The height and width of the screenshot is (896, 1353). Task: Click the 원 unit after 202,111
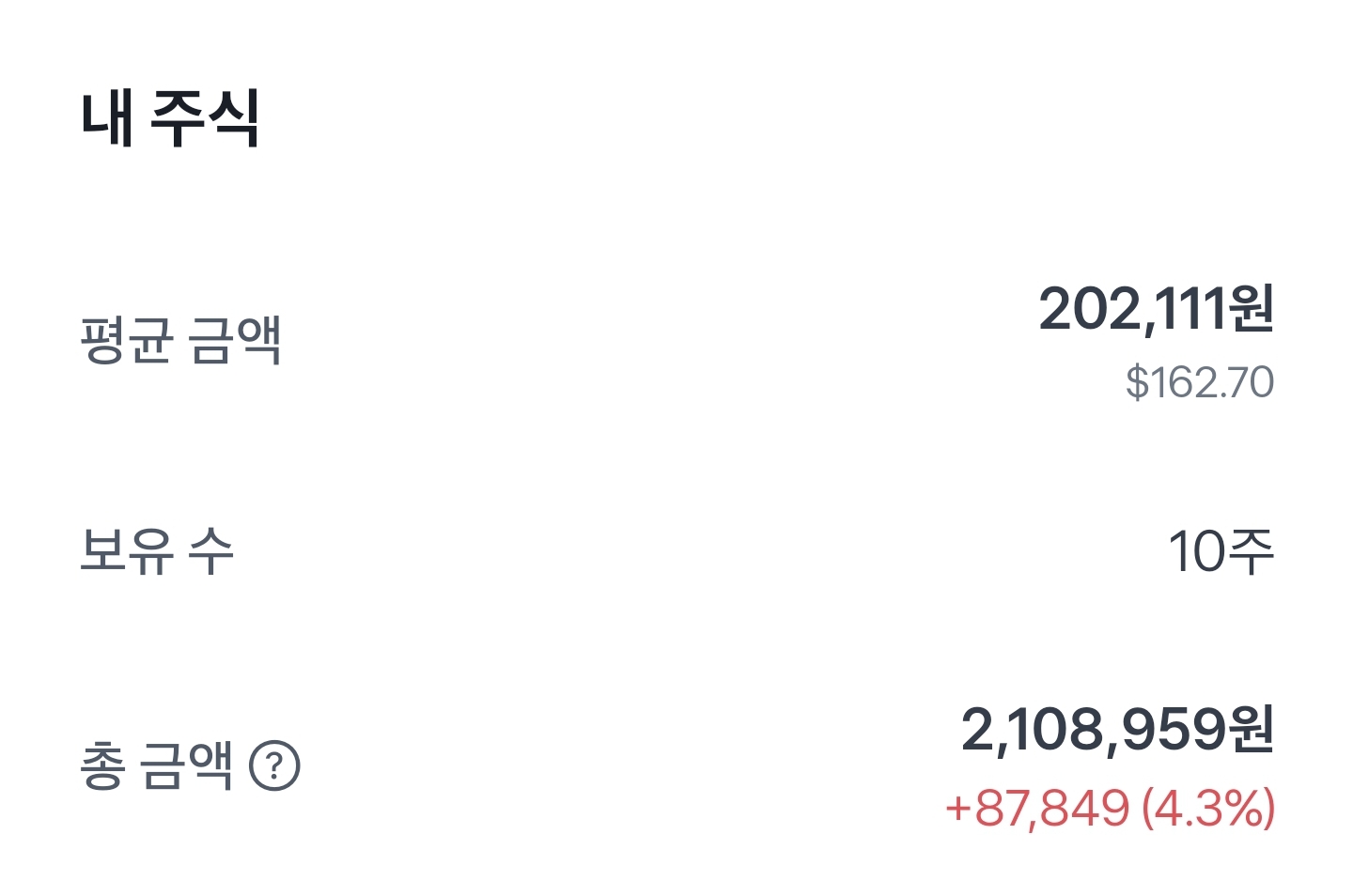tap(1251, 309)
